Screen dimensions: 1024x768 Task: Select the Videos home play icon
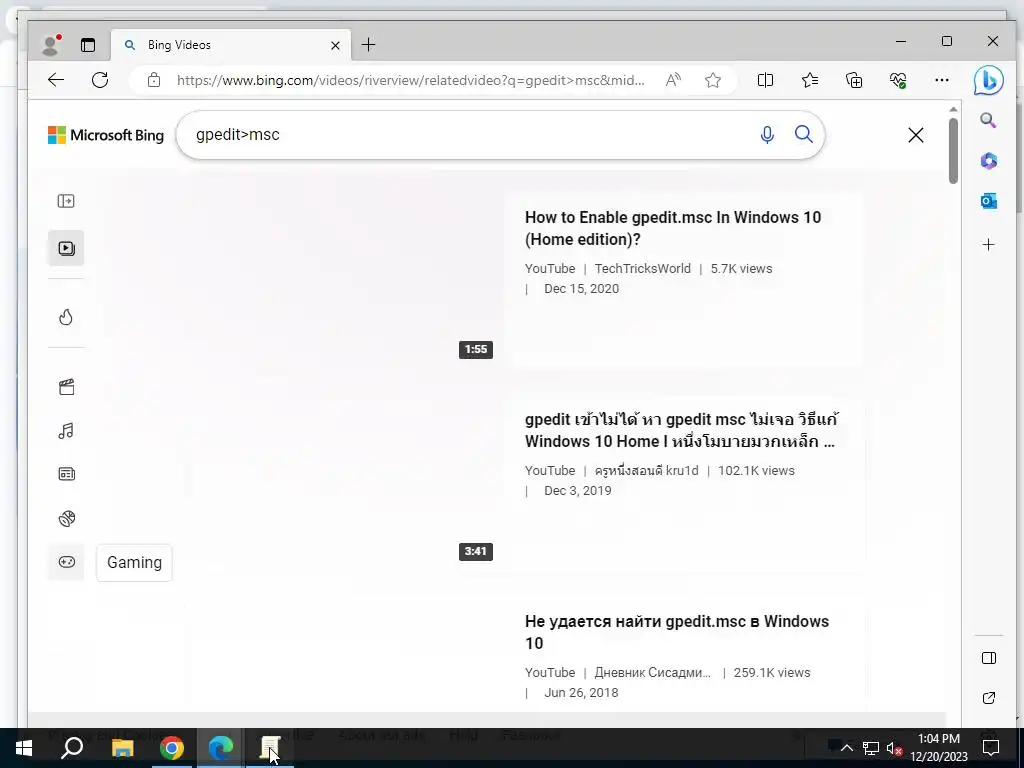66,248
